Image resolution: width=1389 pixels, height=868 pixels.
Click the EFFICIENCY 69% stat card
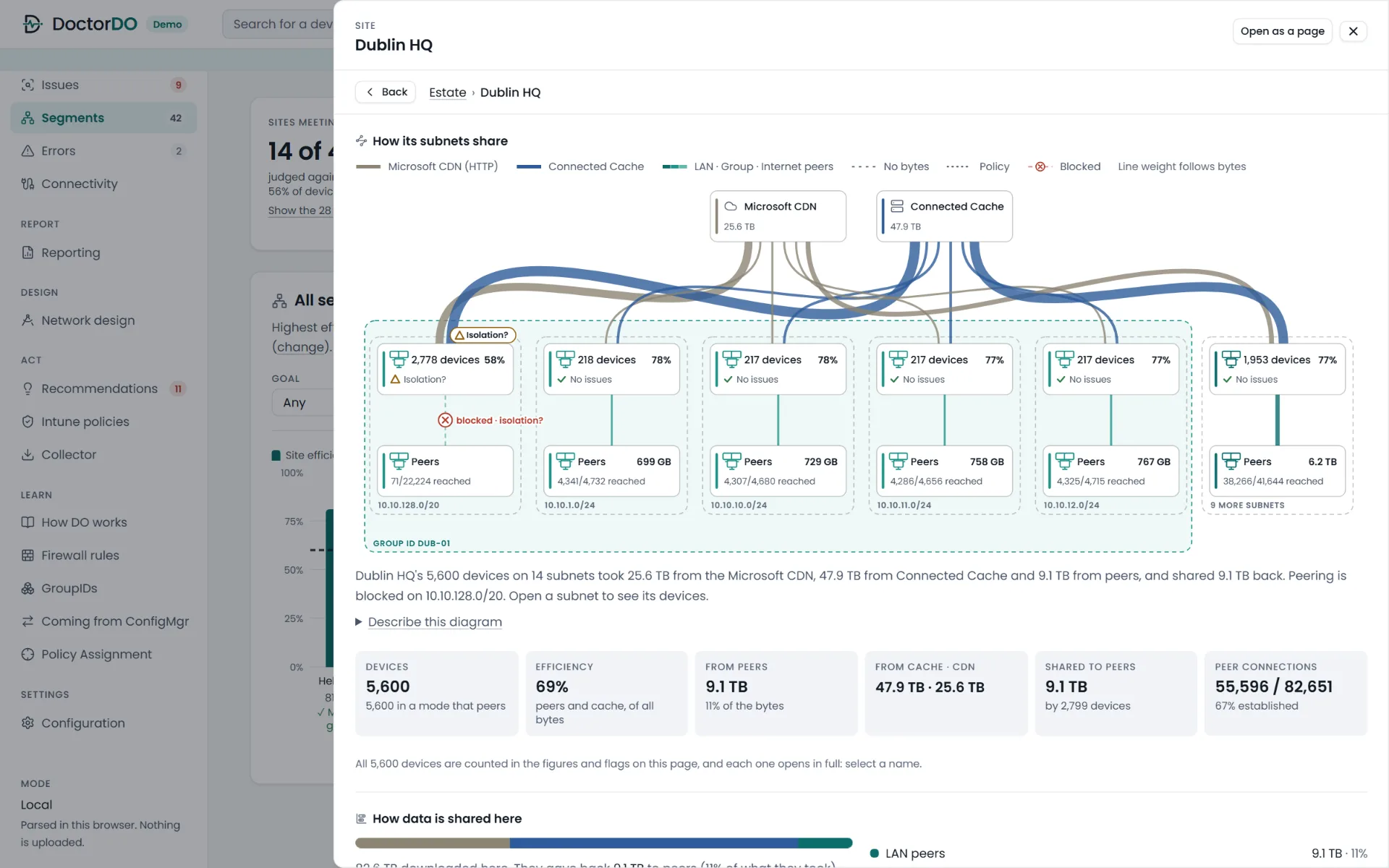point(606,694)
